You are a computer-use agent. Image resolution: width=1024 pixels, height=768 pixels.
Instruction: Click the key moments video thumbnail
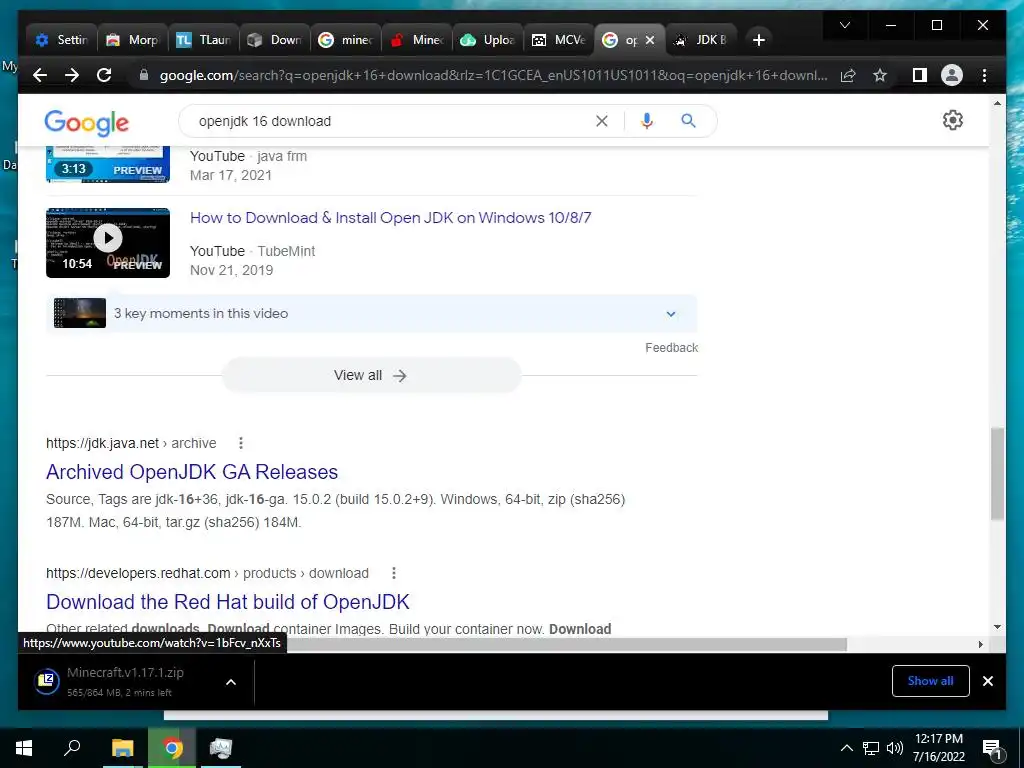tap(80, 313)
